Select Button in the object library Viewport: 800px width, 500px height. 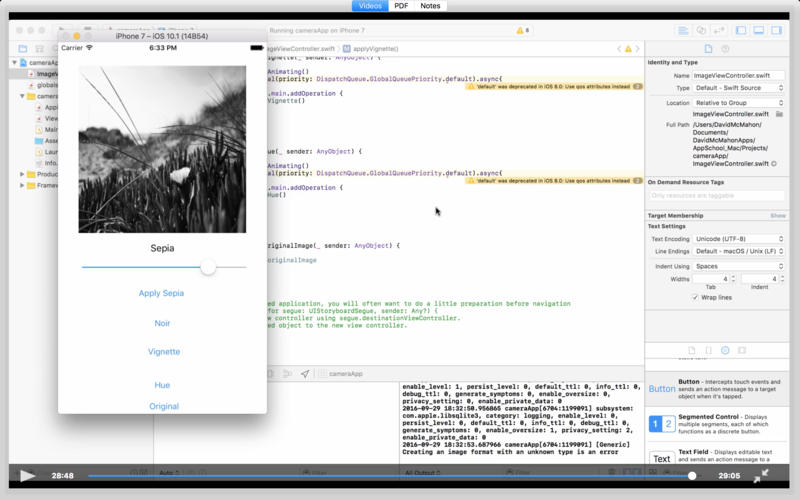click(717, 389)
